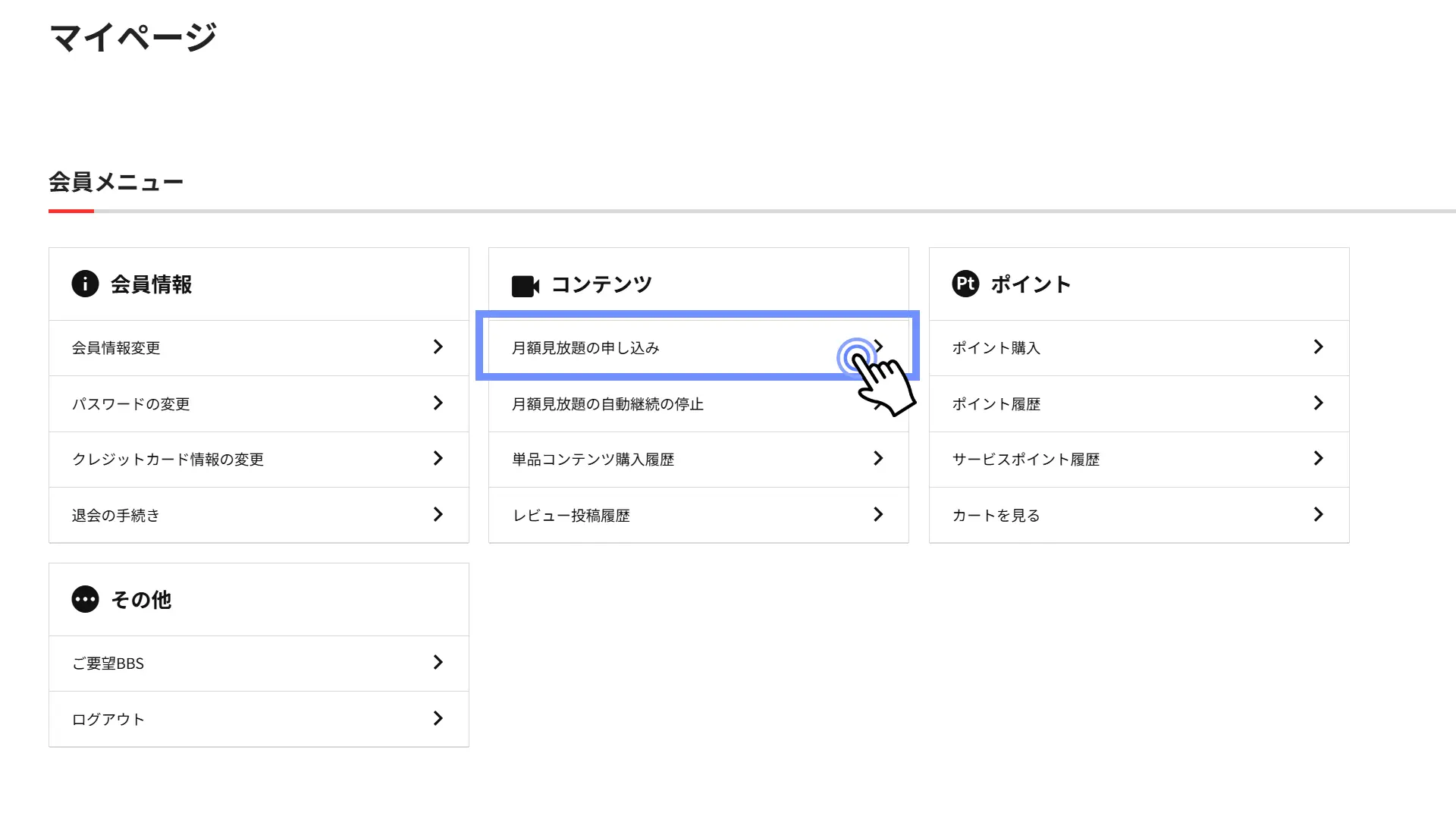View サービスポイント履歴
Screen dimensions: 1456x819
(1139, 460)
